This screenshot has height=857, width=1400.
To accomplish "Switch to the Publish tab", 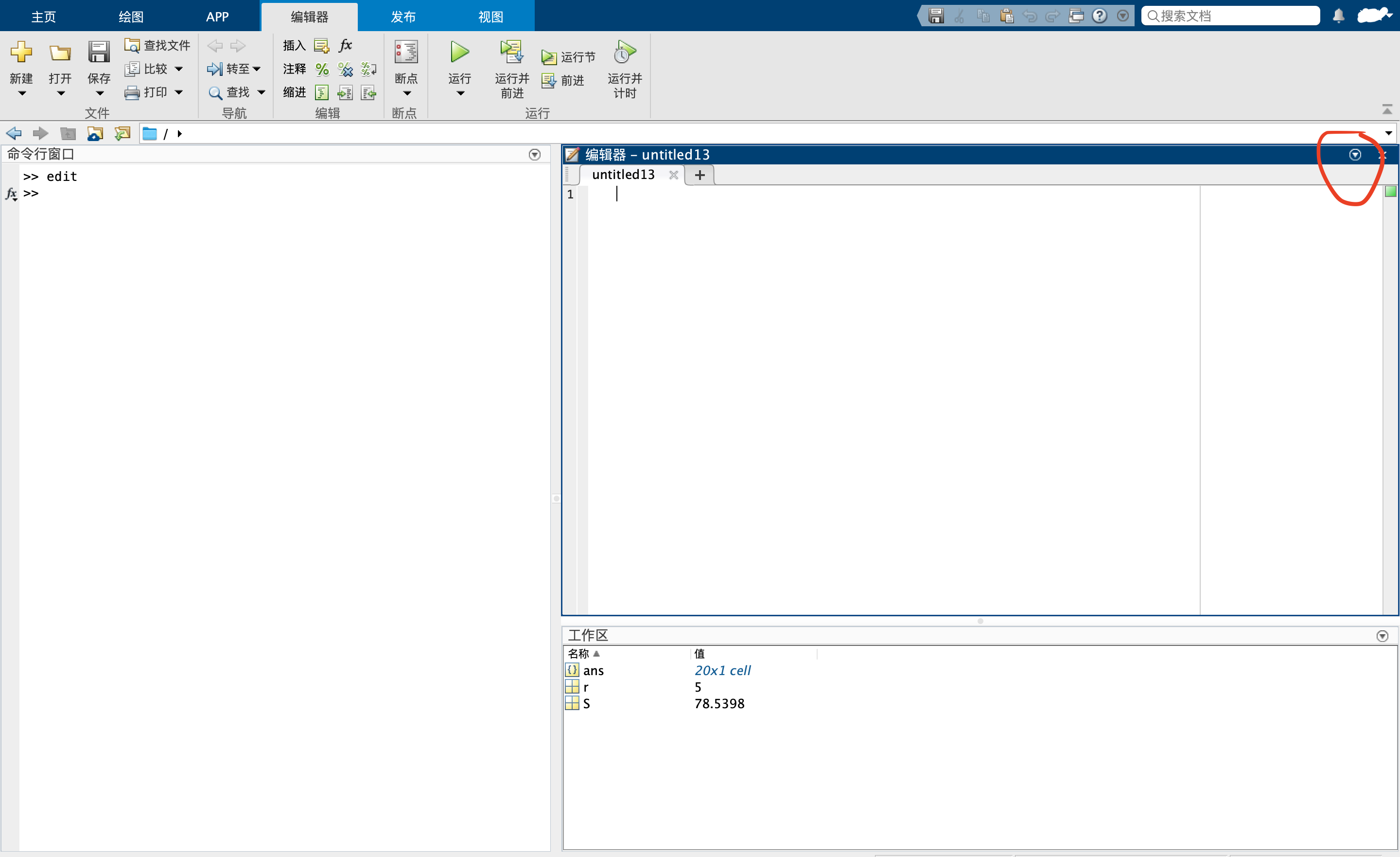I will click(403, 17).
